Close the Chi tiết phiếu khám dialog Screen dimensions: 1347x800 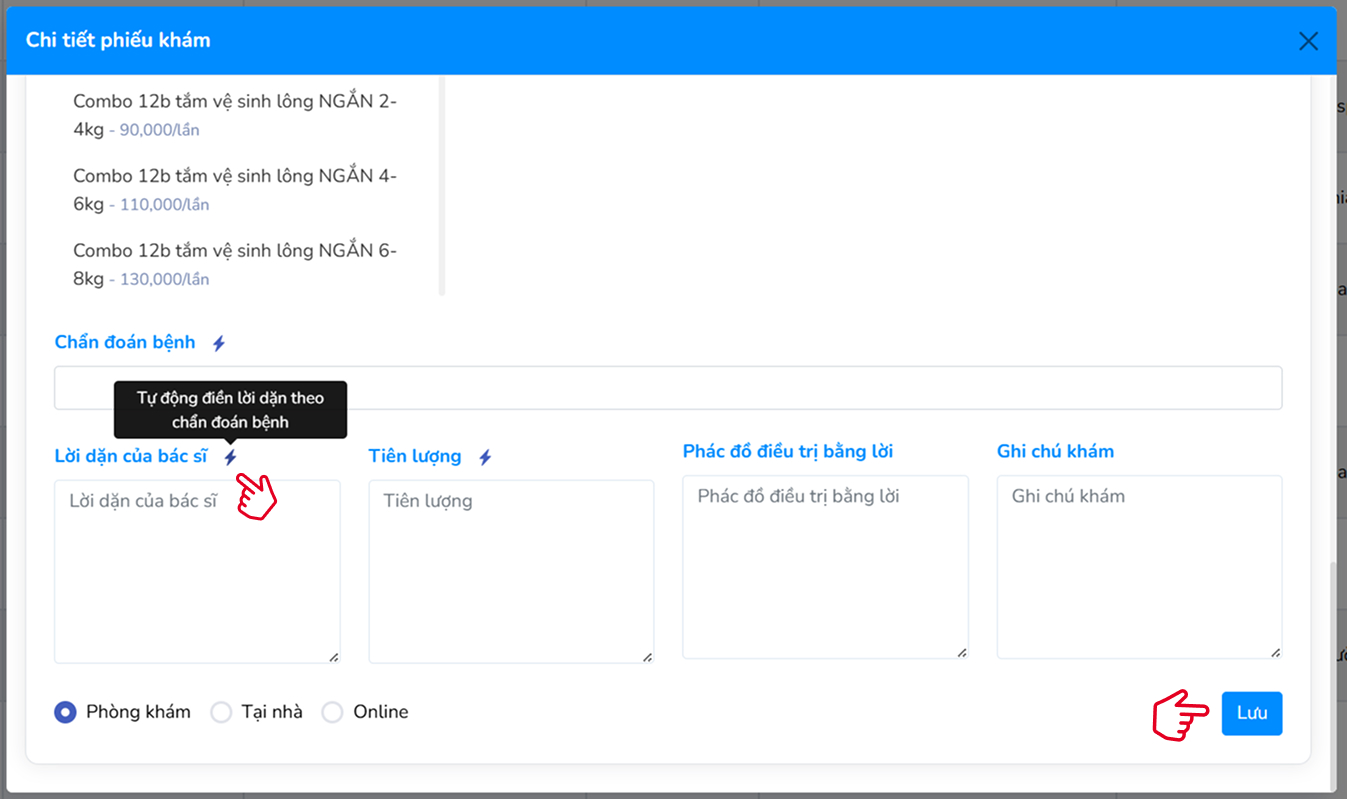[x=1308, y=41]
